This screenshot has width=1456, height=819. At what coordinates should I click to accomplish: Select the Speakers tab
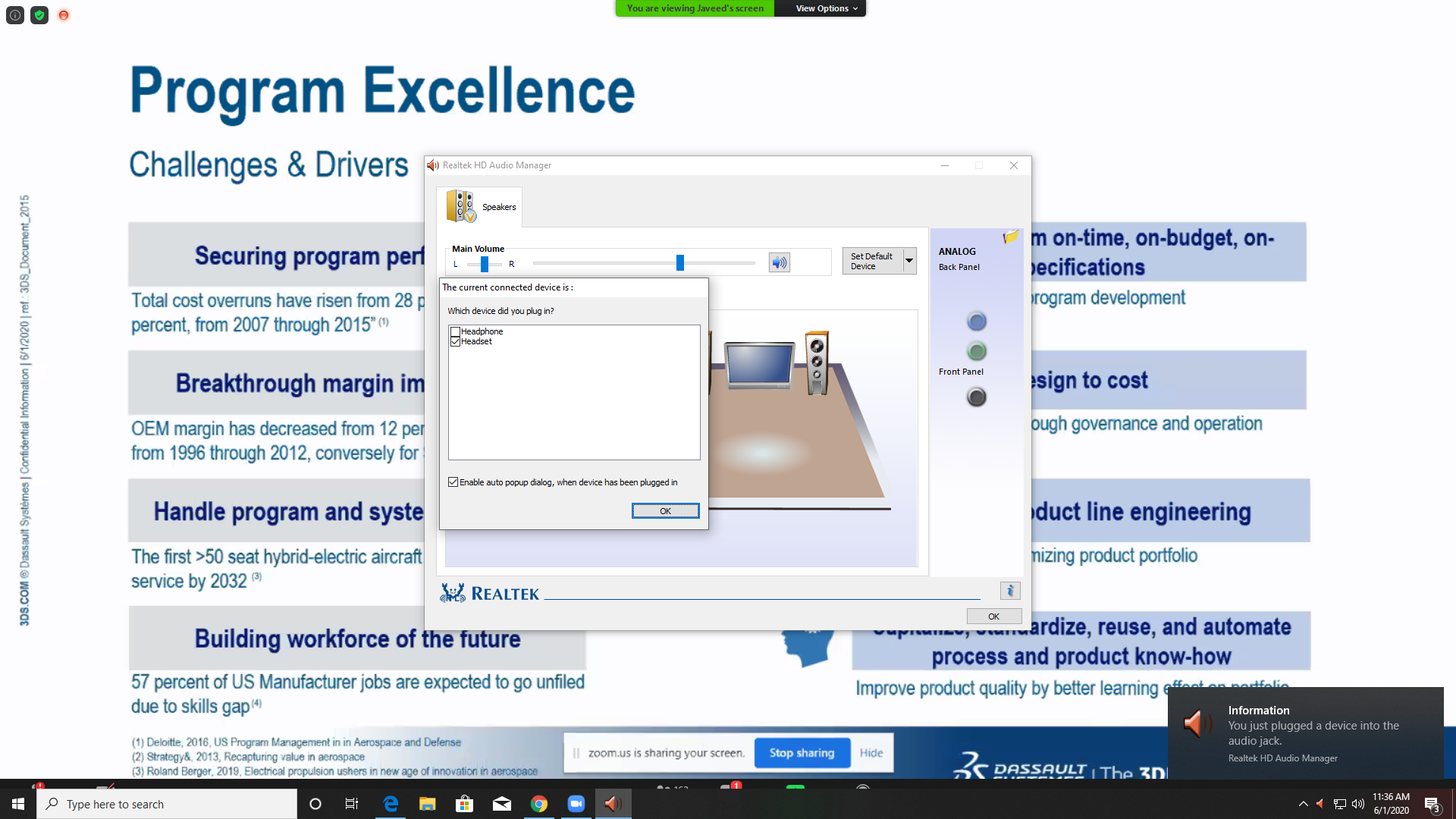click(480, 206)
